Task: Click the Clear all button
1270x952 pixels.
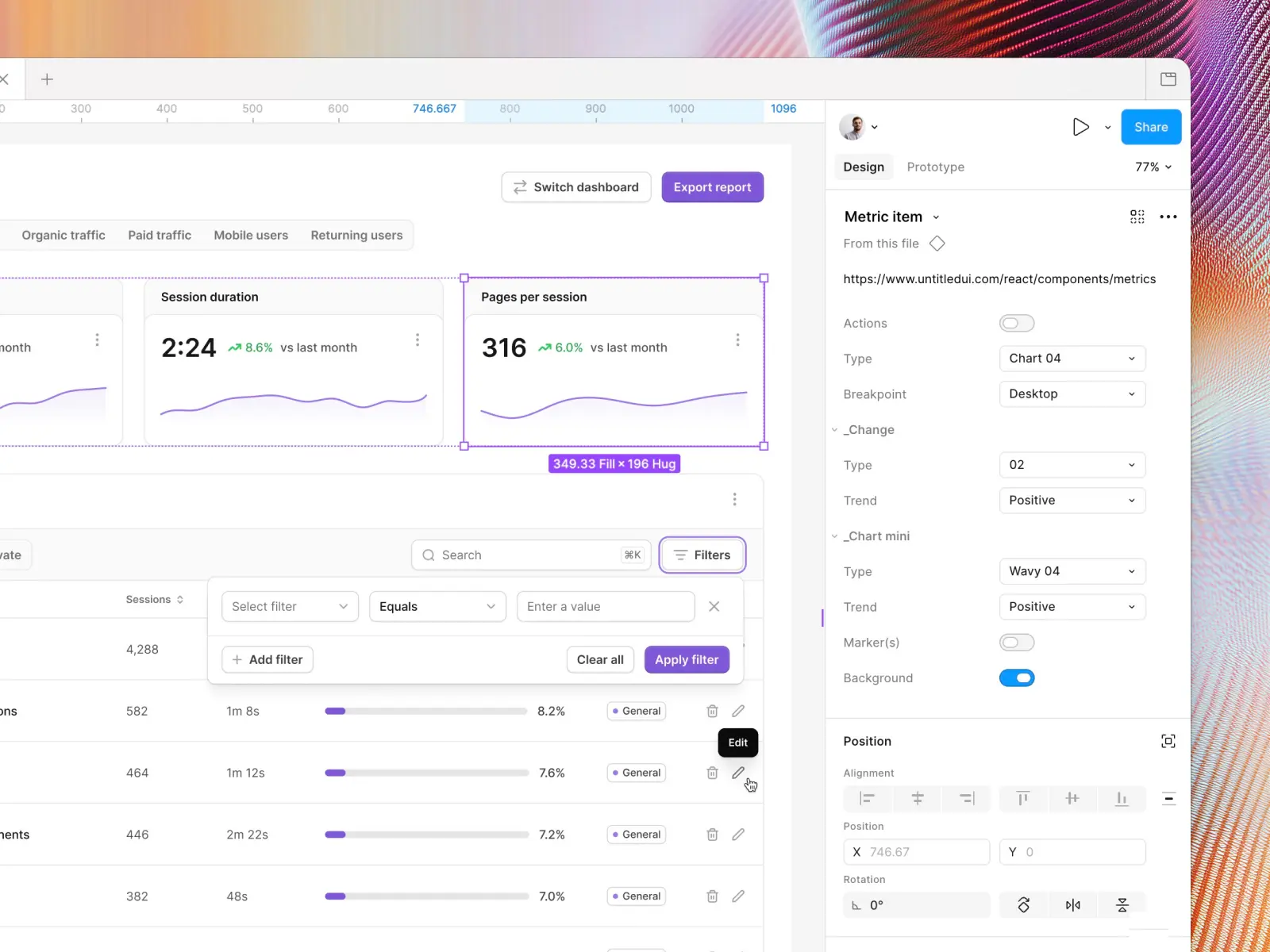Action: point(600,659)
